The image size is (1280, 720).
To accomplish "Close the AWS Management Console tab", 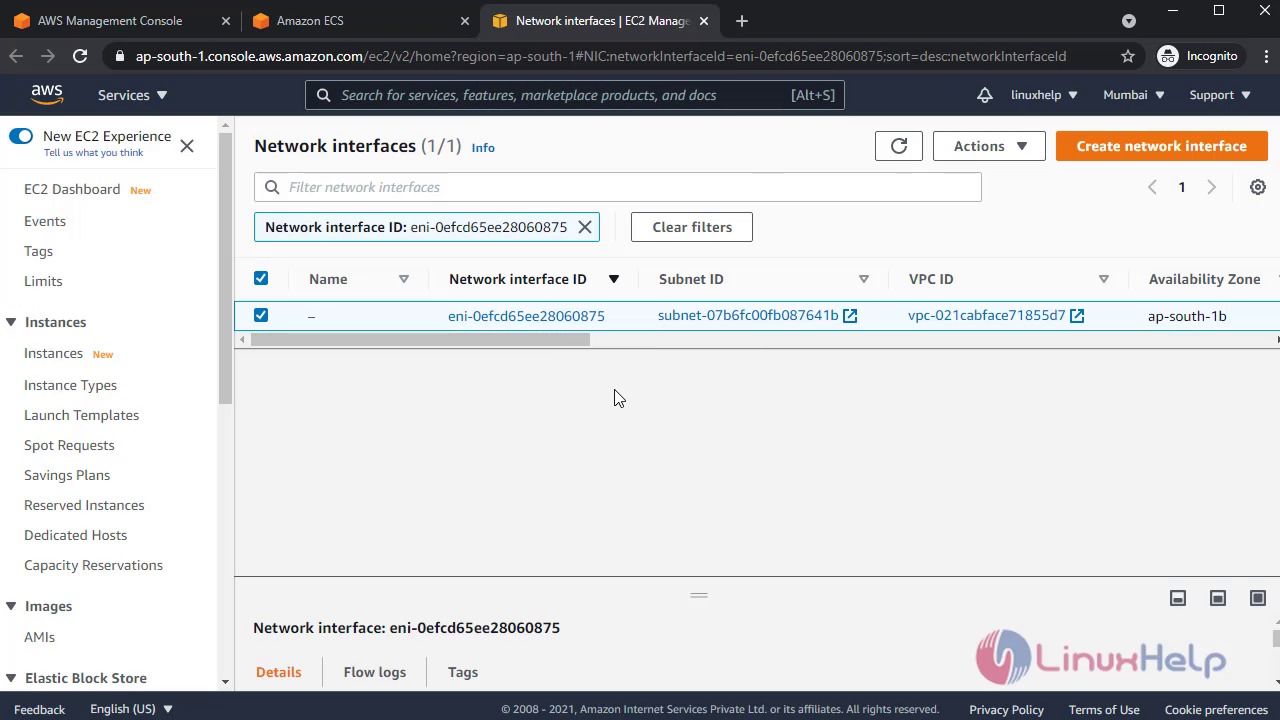I will 225,20.
